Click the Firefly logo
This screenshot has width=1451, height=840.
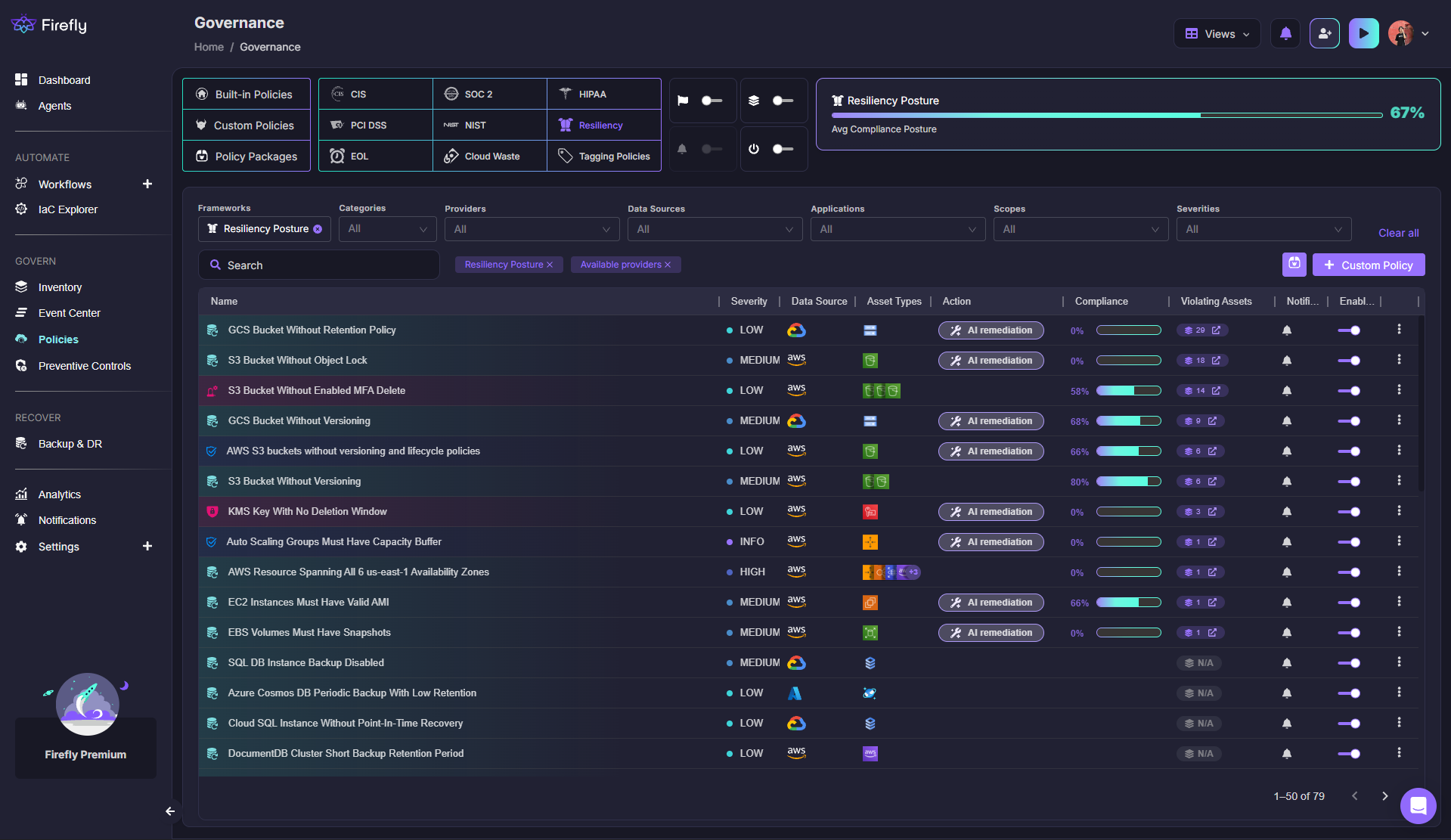point(49,25)
